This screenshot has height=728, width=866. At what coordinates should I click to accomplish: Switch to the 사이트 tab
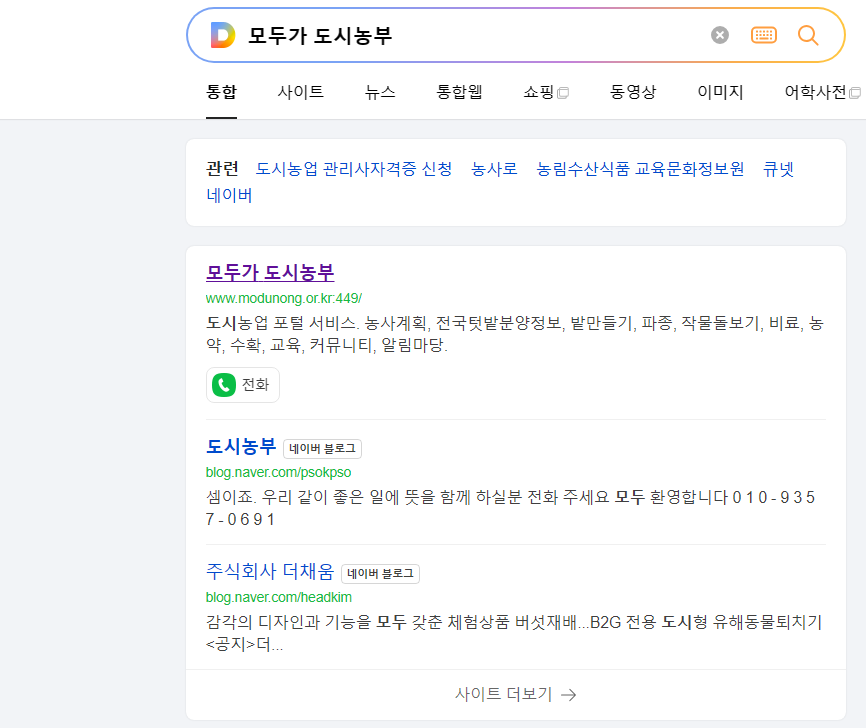(300, 92)
